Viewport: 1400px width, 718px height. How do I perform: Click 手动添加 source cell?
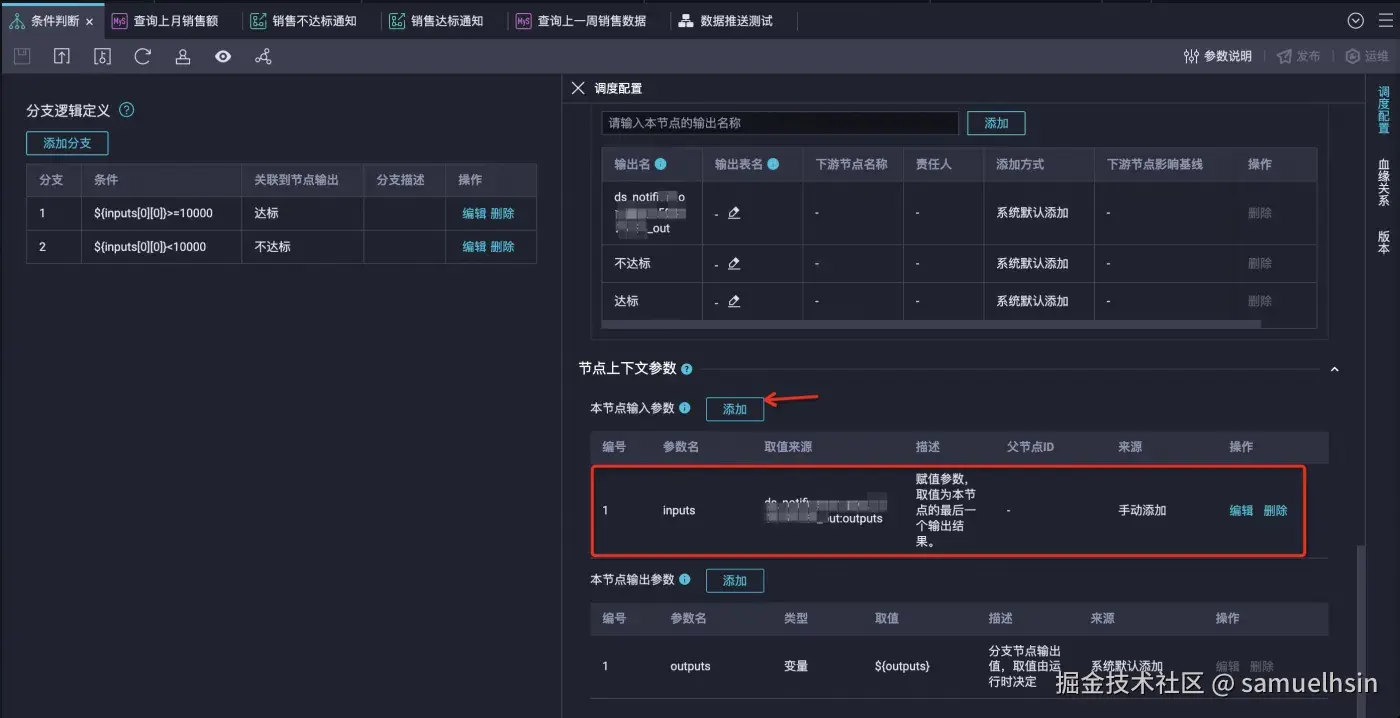(1142, 510)
